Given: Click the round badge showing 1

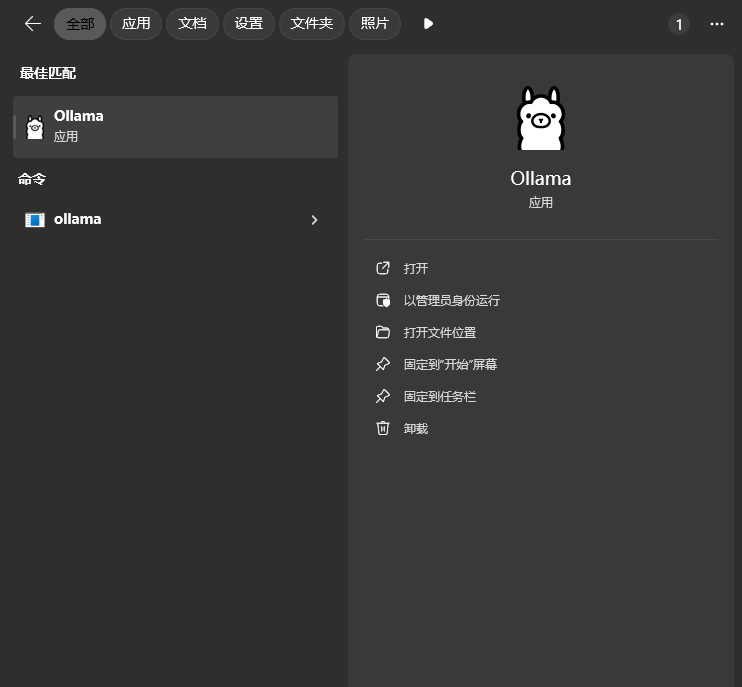Looking at the screenshot, I should pyautogui.click(x=679, y=24).
